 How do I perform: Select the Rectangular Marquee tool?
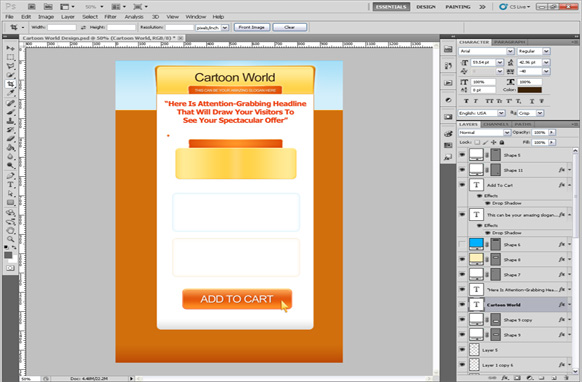click(x=10, y=57)
